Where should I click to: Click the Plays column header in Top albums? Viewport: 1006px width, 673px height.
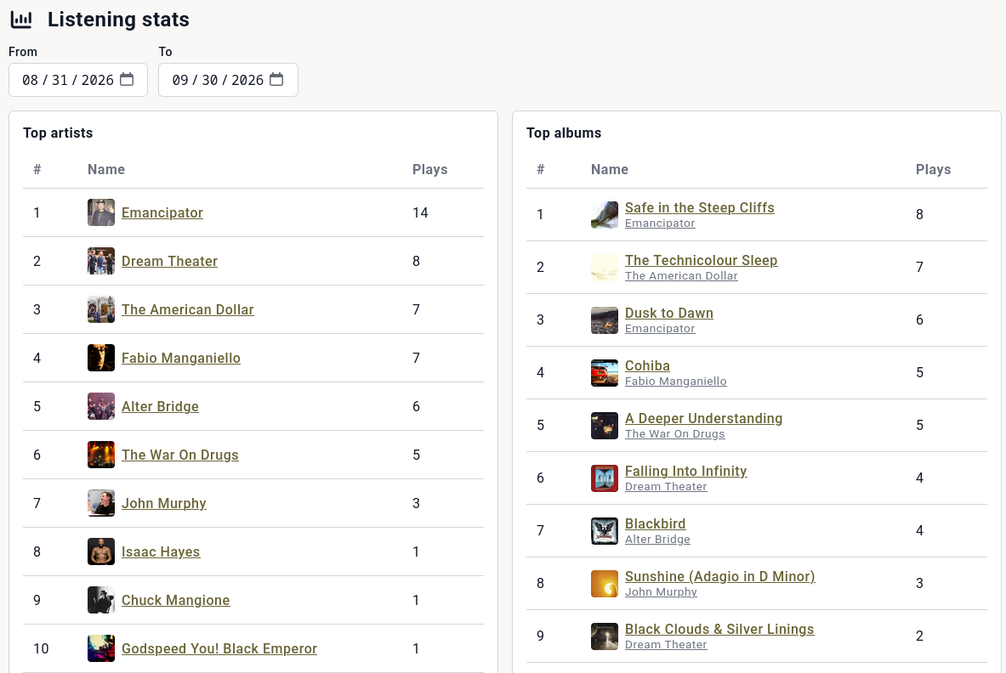tap(934, 169)
